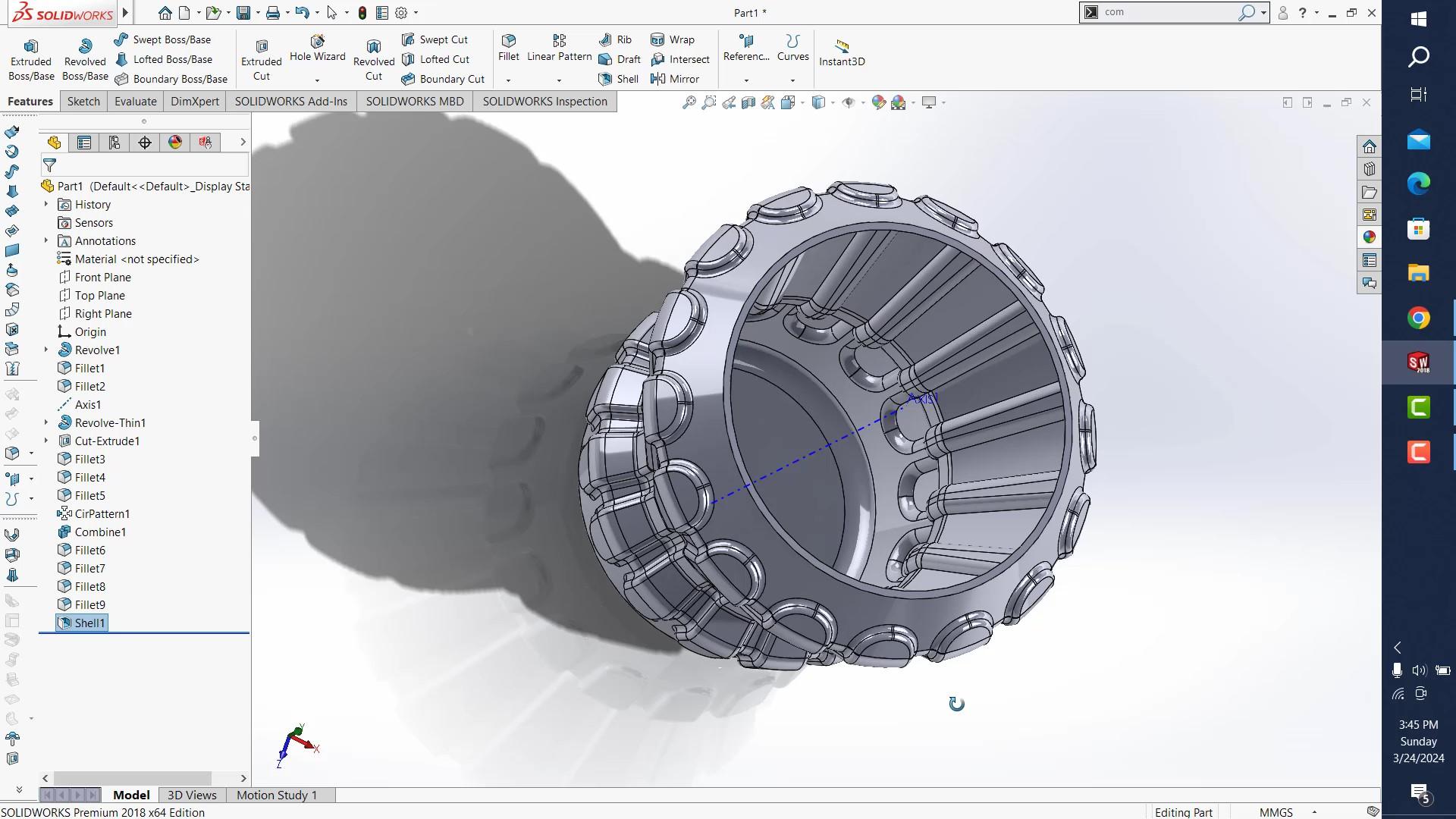Click the Zoom to Fit icon

tap(689, 102)
